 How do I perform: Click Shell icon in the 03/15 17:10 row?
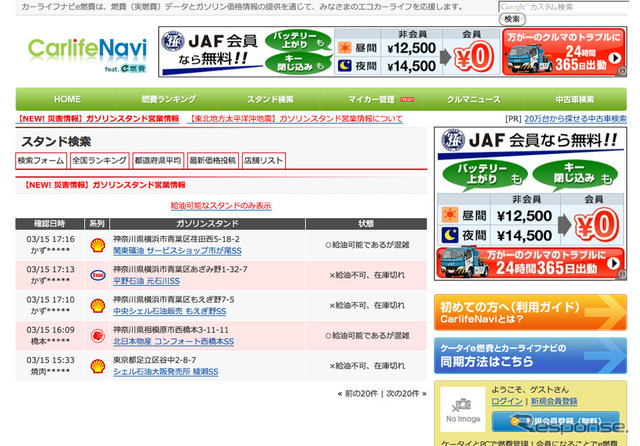pos(98,306)
